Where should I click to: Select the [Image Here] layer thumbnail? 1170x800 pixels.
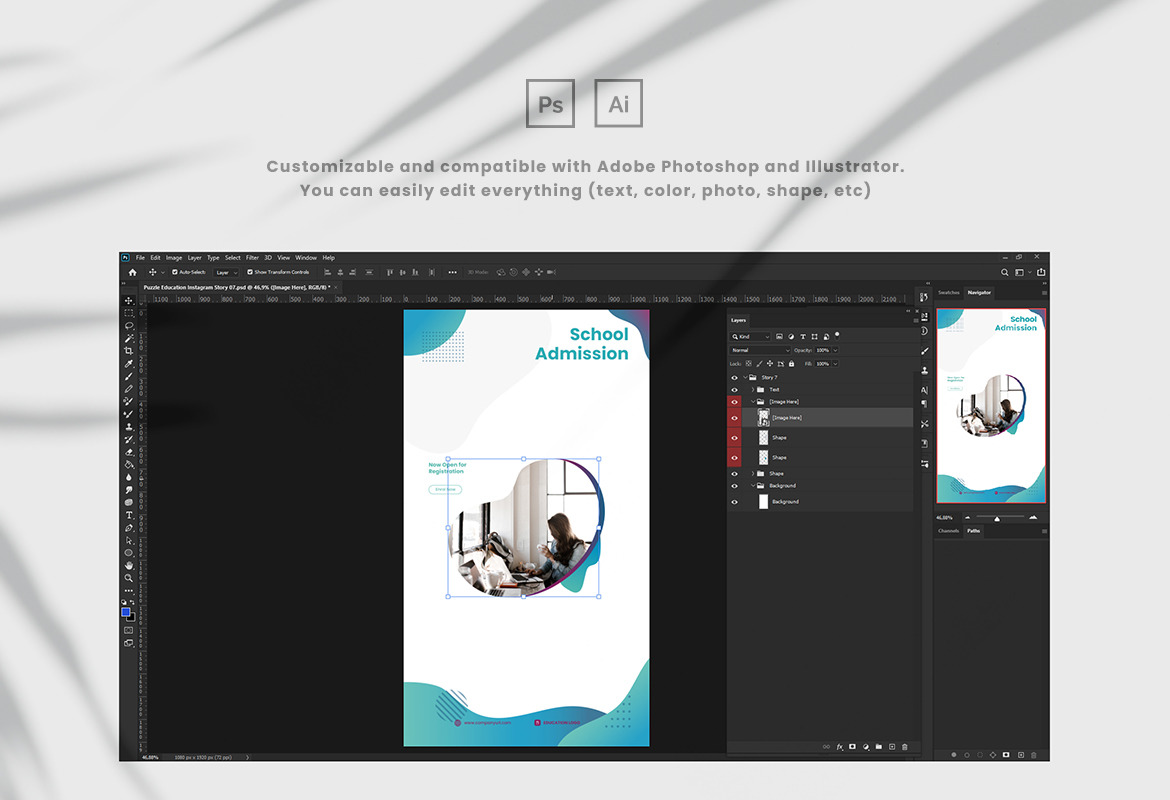[763, 418]
